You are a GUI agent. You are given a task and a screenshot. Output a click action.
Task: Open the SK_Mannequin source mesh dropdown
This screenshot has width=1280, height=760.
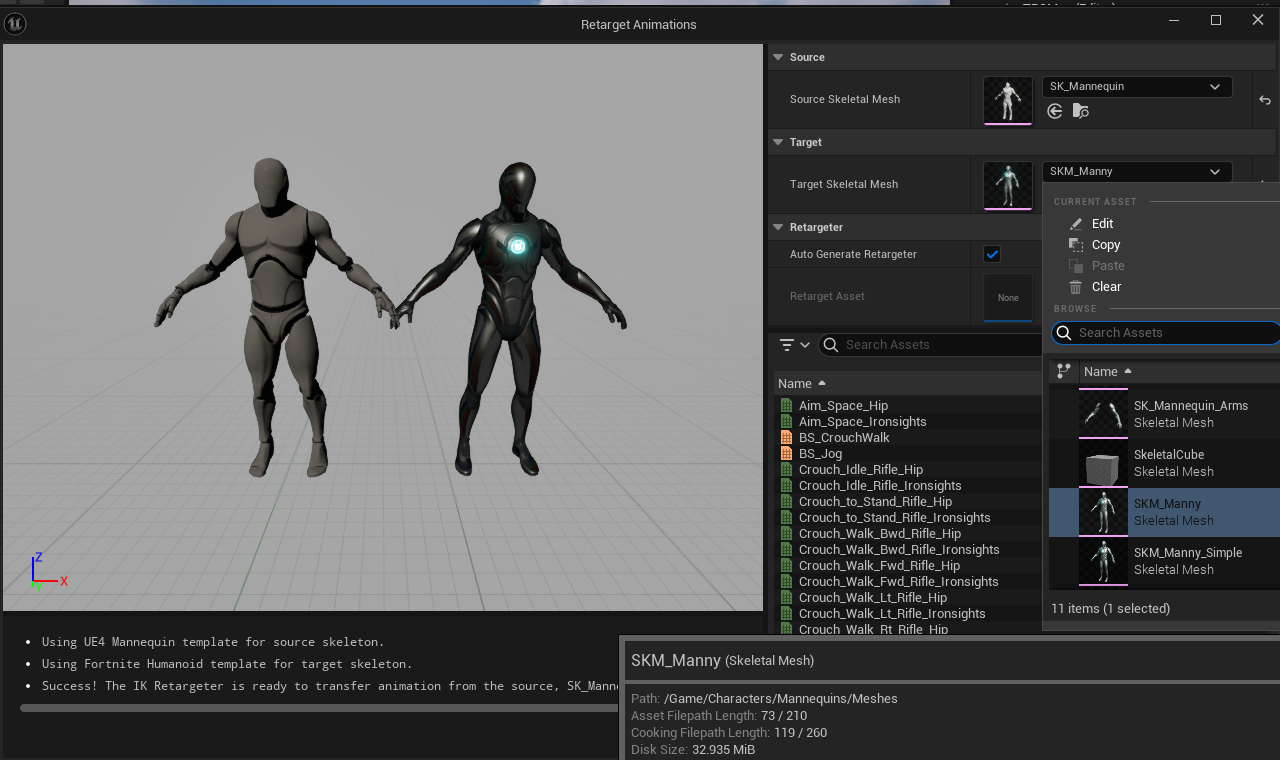[x=1137, y=86]
